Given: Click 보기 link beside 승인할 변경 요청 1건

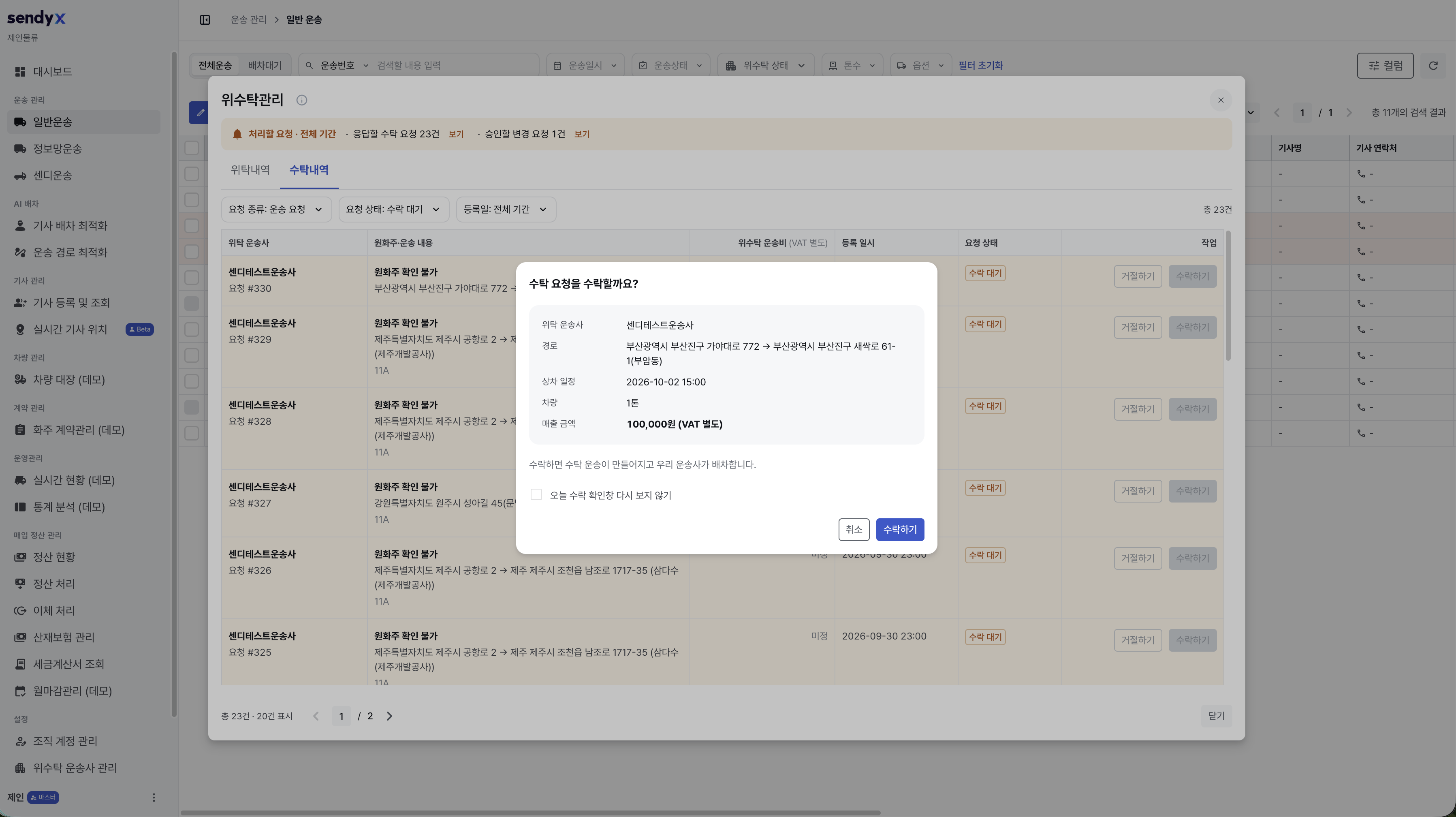Looking at the screenshot, I should tap(582, 134).
